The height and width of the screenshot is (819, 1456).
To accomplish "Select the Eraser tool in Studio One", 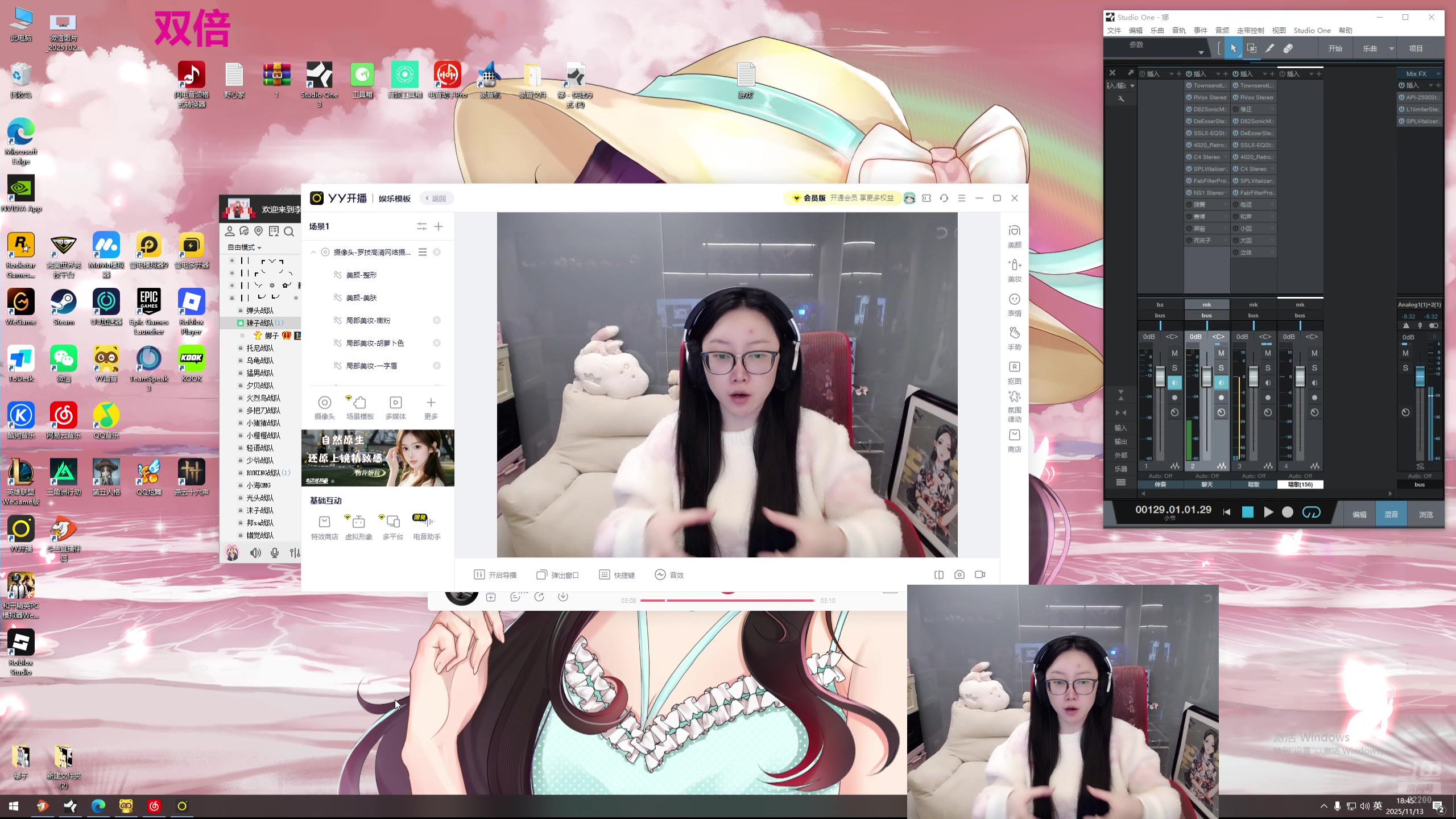I will pos(1288,49).
